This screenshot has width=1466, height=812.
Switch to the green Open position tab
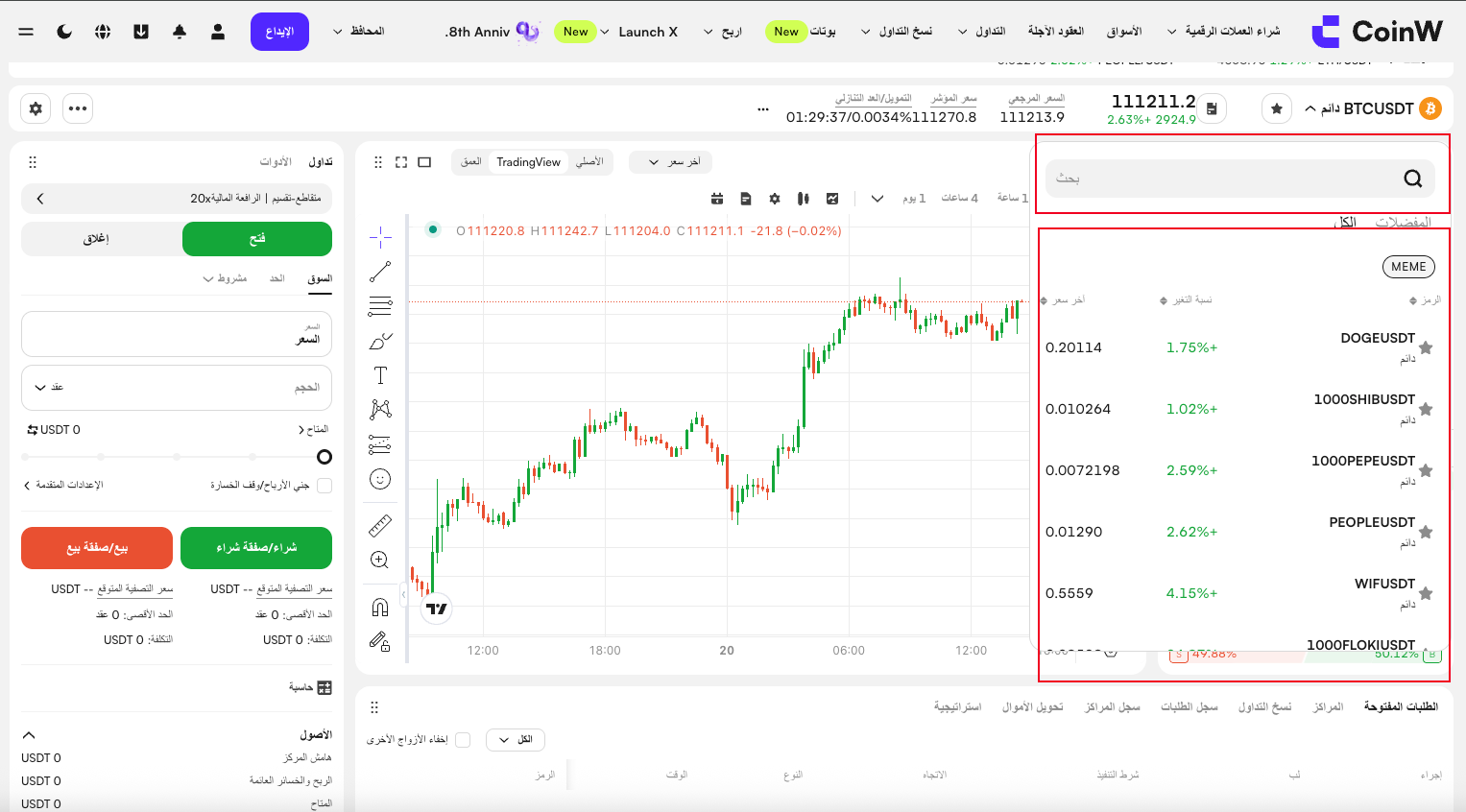pos(257,239)
